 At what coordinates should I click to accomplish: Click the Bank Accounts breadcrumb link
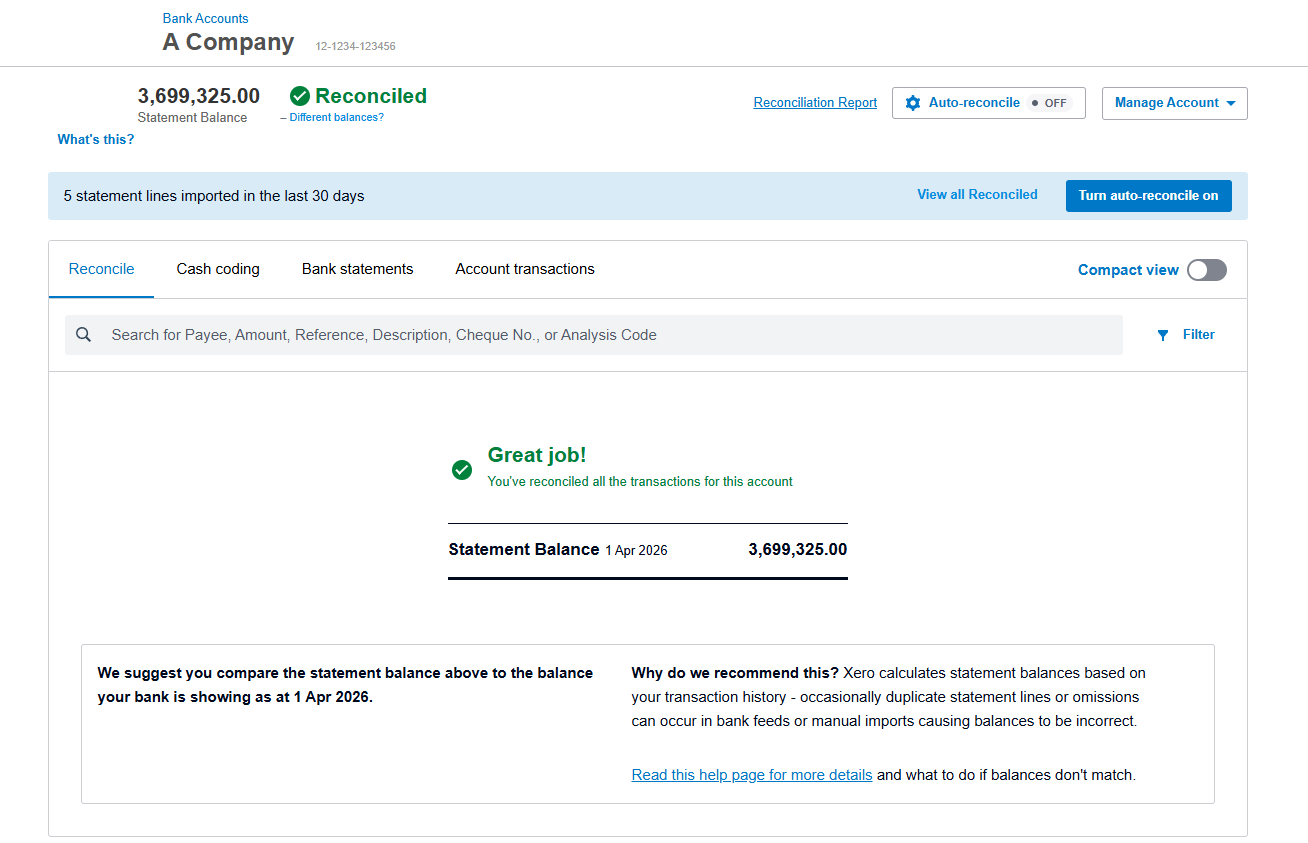205,18
